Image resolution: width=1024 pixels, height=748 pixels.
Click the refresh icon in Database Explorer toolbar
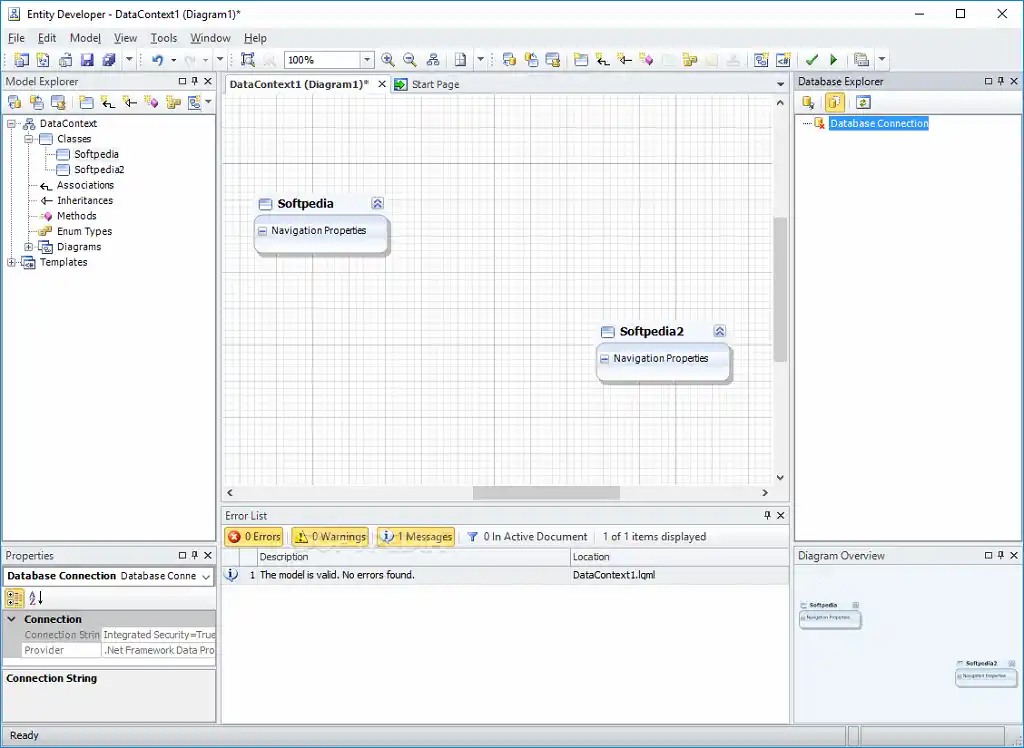tap(864, 101)
